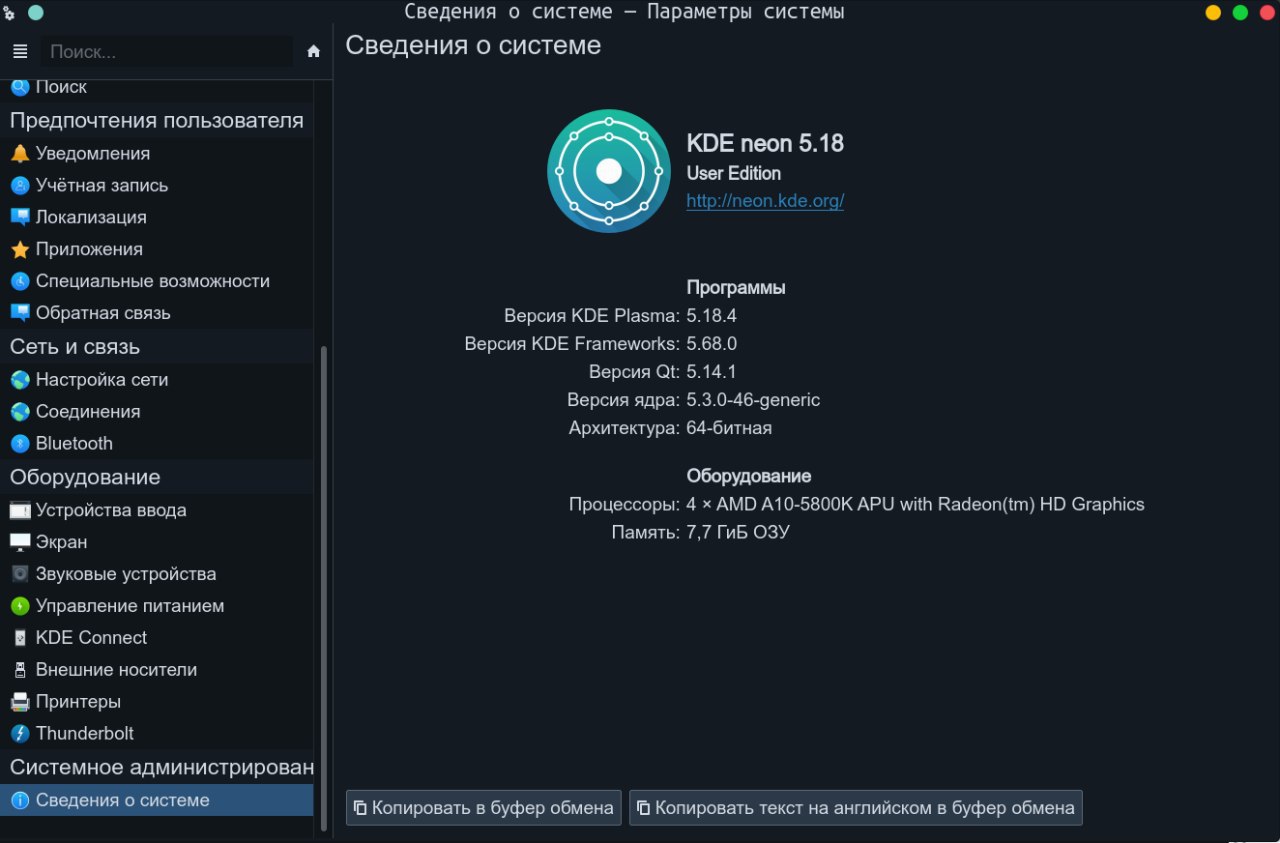
Task: Click the star icon for Приложения
Action: tap(20, 249)
